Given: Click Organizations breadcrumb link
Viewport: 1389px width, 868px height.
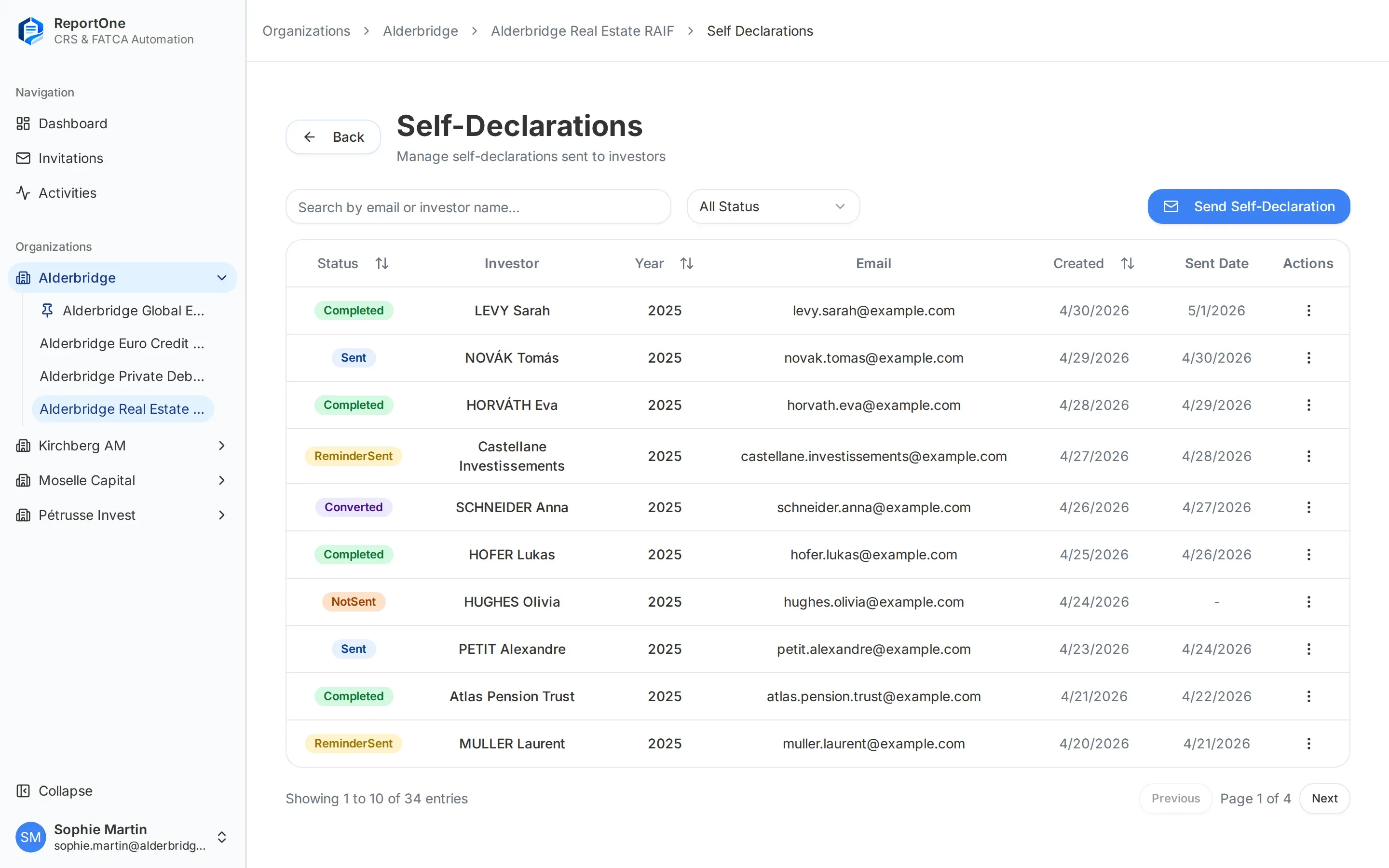Looking at the screenshot, I should pos(306,31).
